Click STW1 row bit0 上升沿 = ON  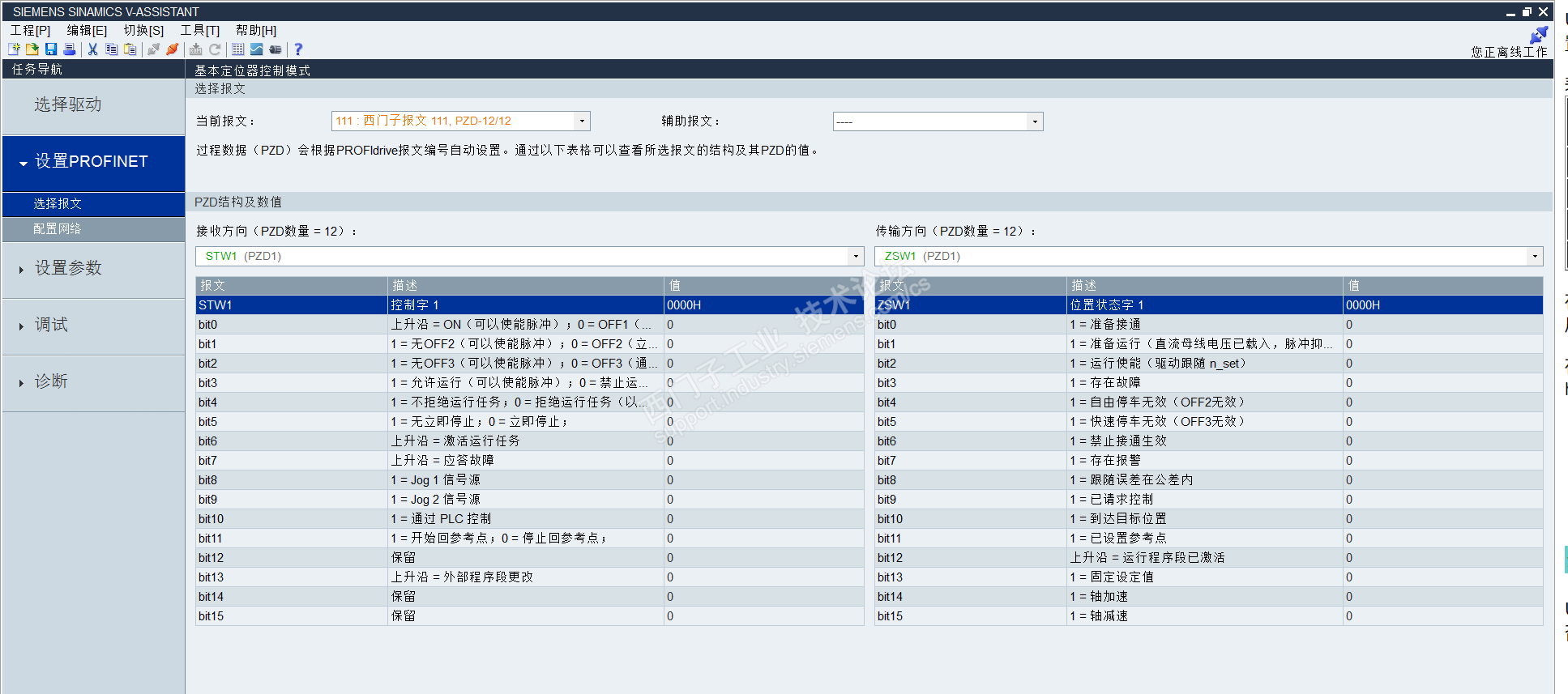[529, 325]
